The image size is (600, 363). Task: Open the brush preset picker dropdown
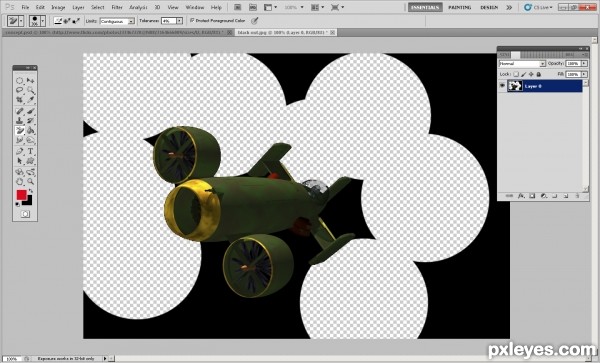click(43, 21)
